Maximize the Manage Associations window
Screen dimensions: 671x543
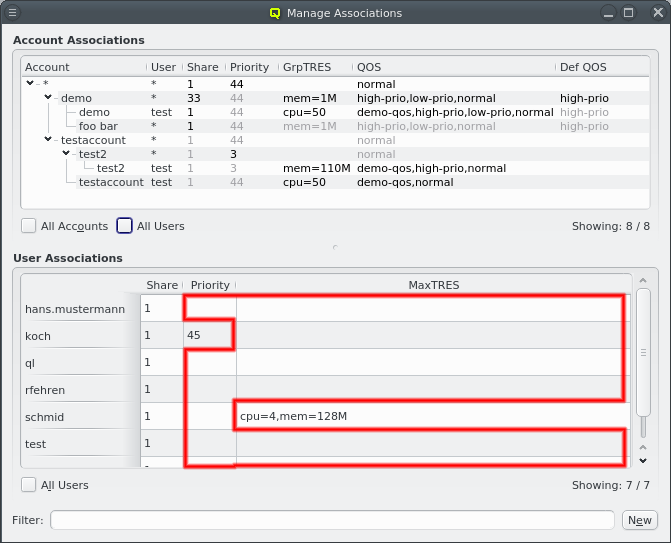tap(628, 12)
